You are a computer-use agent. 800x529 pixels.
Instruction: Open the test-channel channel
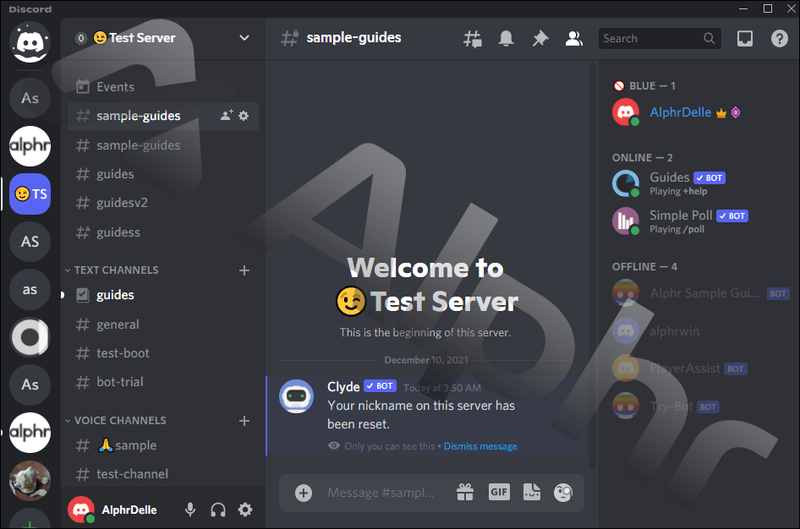point(163,474)
